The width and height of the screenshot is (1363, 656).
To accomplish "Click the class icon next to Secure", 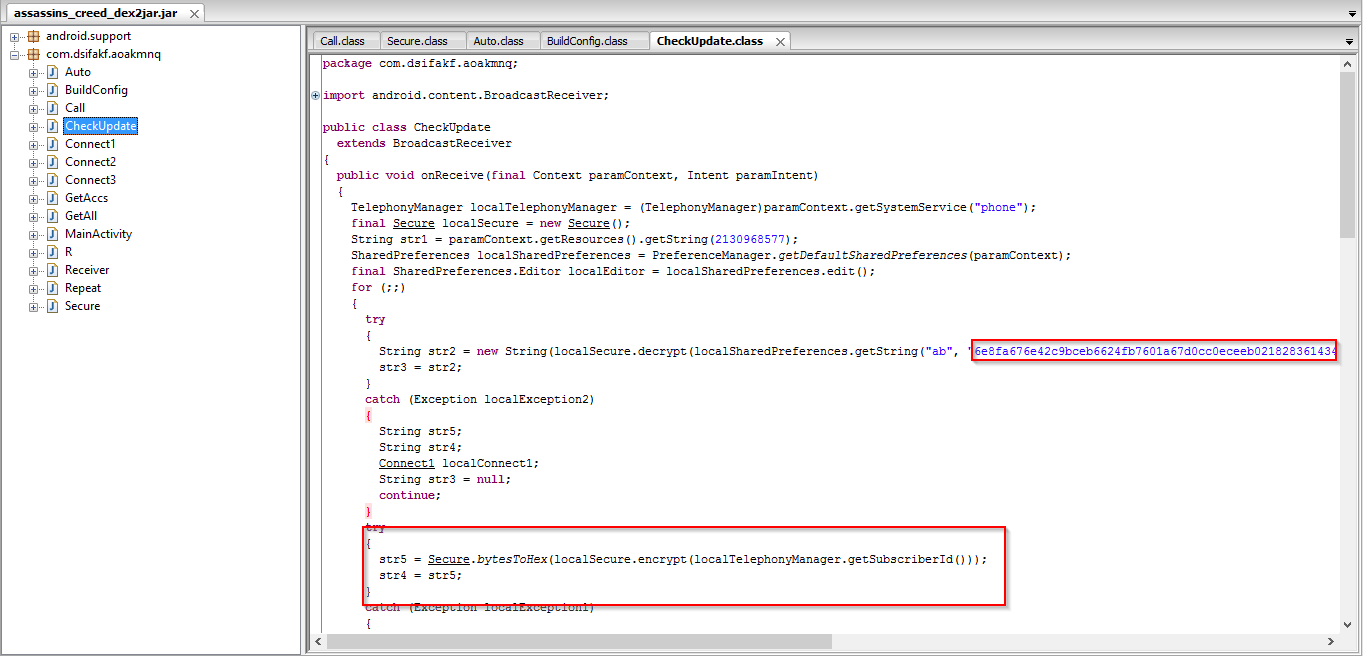I will [x=52, y=306].
